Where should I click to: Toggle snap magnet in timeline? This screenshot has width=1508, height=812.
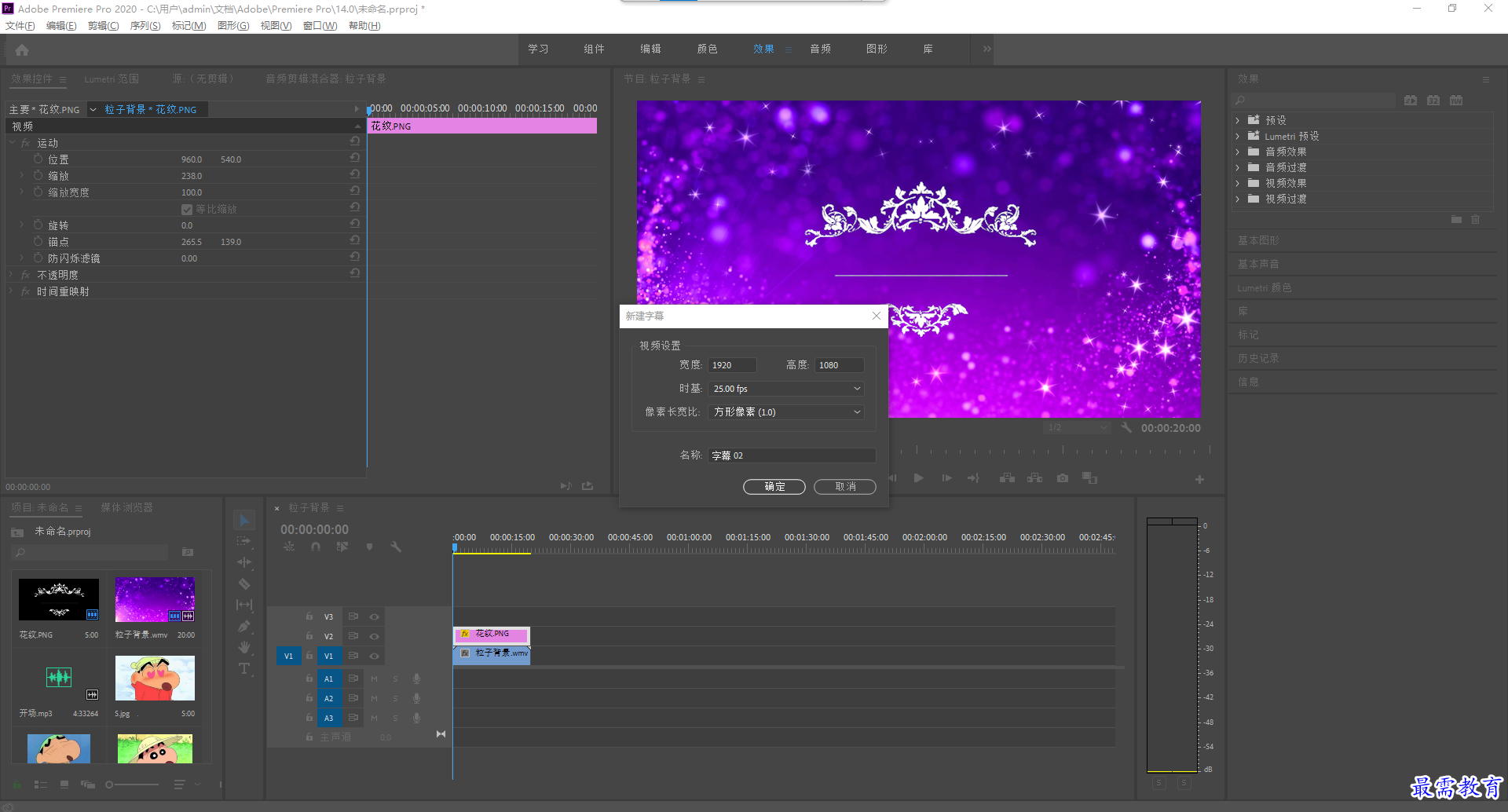click(x=316, y=547)
